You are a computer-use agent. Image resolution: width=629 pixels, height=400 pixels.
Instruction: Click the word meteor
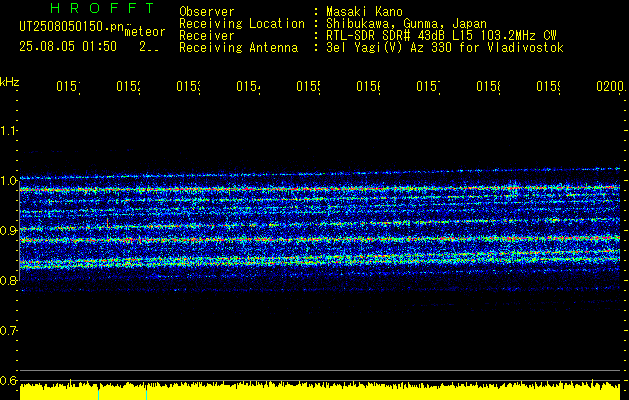coord(145,32)
